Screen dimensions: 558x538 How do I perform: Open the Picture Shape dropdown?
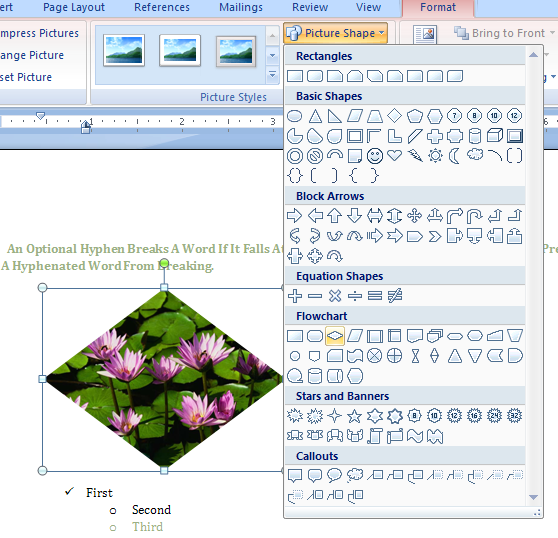[x=335, y=33]
